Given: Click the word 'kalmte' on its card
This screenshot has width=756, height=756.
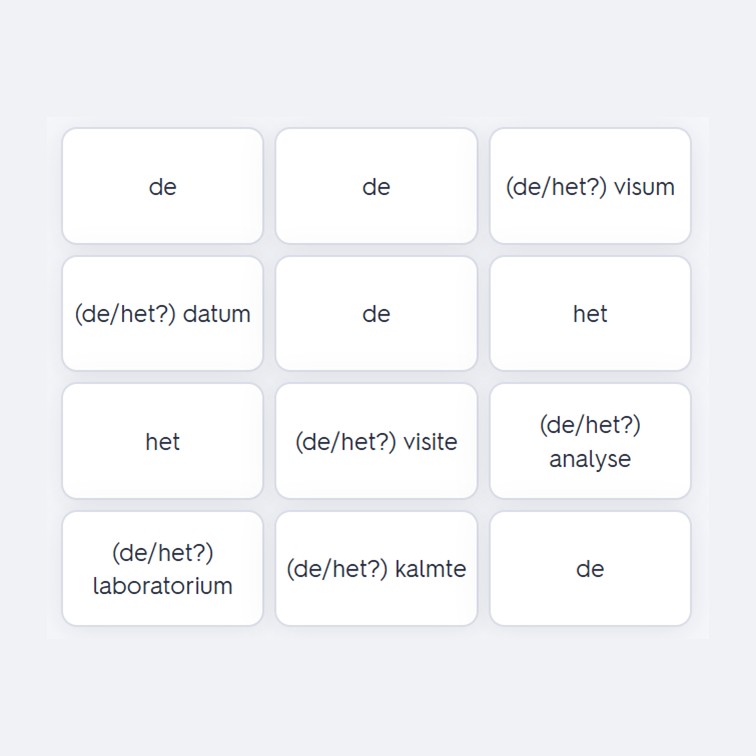Looking at the screenshot, I should point(431,568).
